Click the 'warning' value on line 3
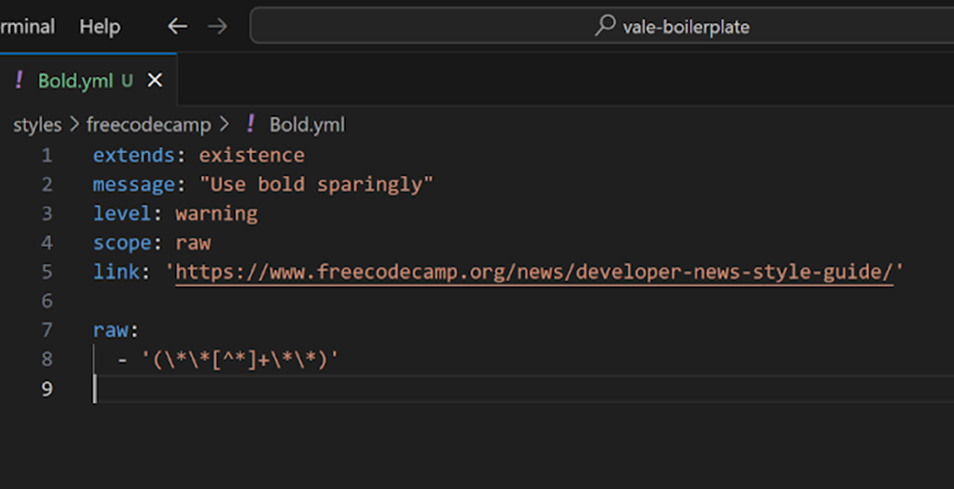Image resolution: width=954 pixels, height=489 pixels. 217,213
